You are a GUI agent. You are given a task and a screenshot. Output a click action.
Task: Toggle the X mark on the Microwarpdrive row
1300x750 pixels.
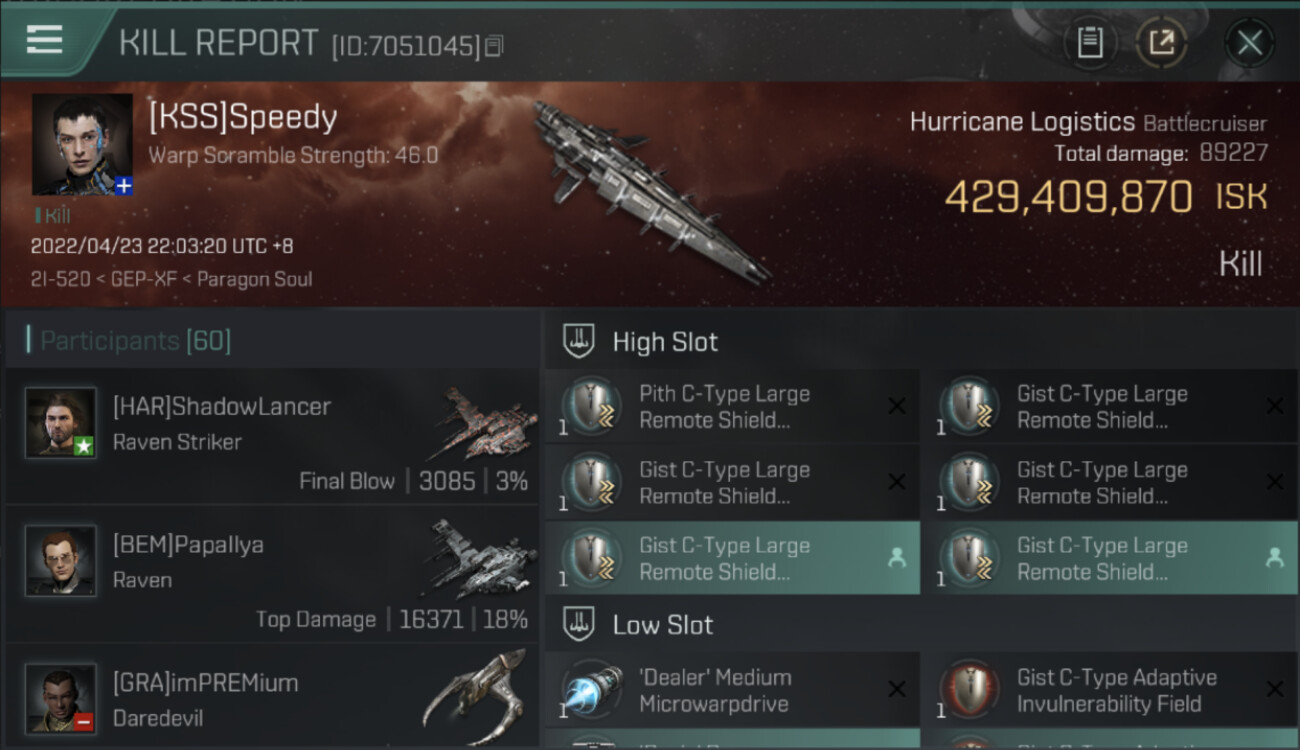point(897,689)
